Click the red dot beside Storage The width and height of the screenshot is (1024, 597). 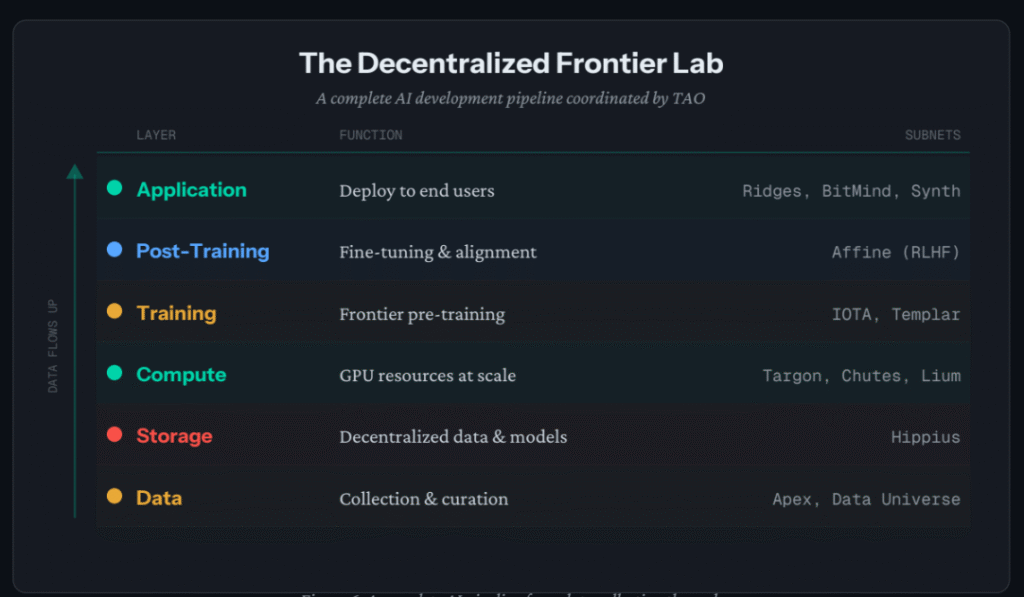(x=115, y=435)
